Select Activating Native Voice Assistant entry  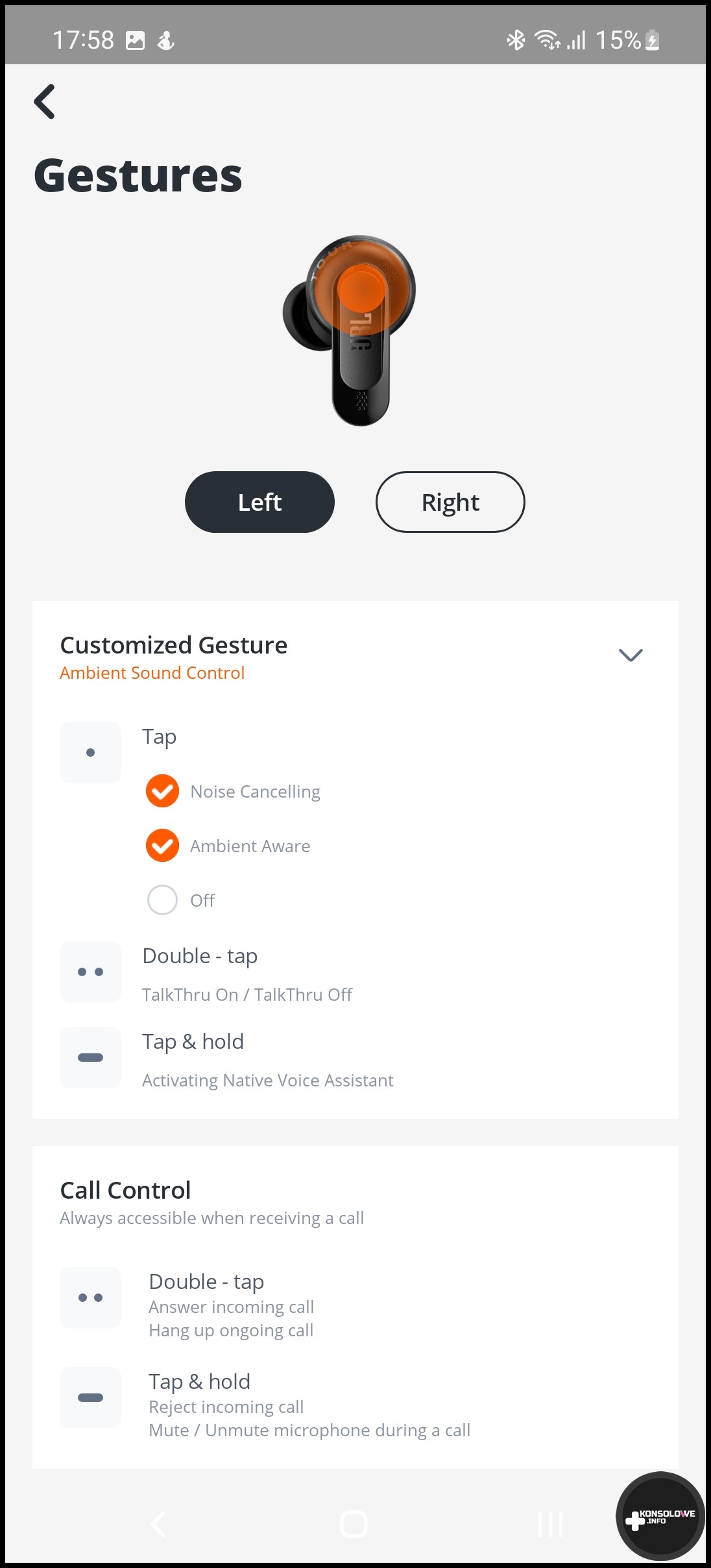point(267,1080)
